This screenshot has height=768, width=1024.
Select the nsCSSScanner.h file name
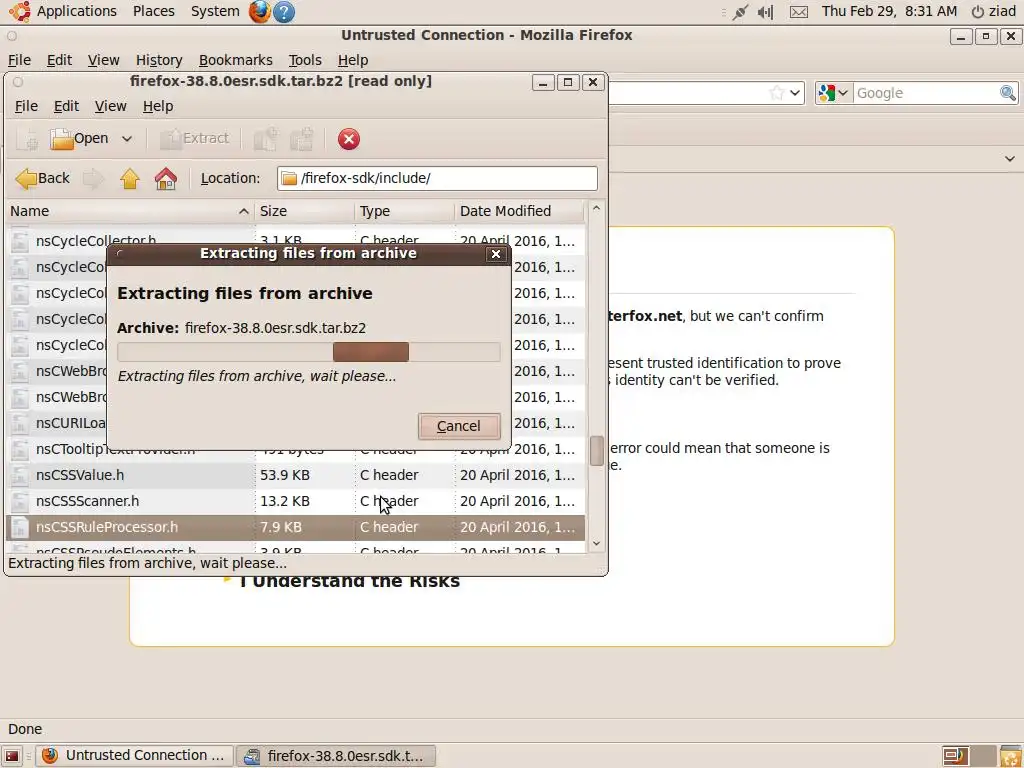click(88, 502)
